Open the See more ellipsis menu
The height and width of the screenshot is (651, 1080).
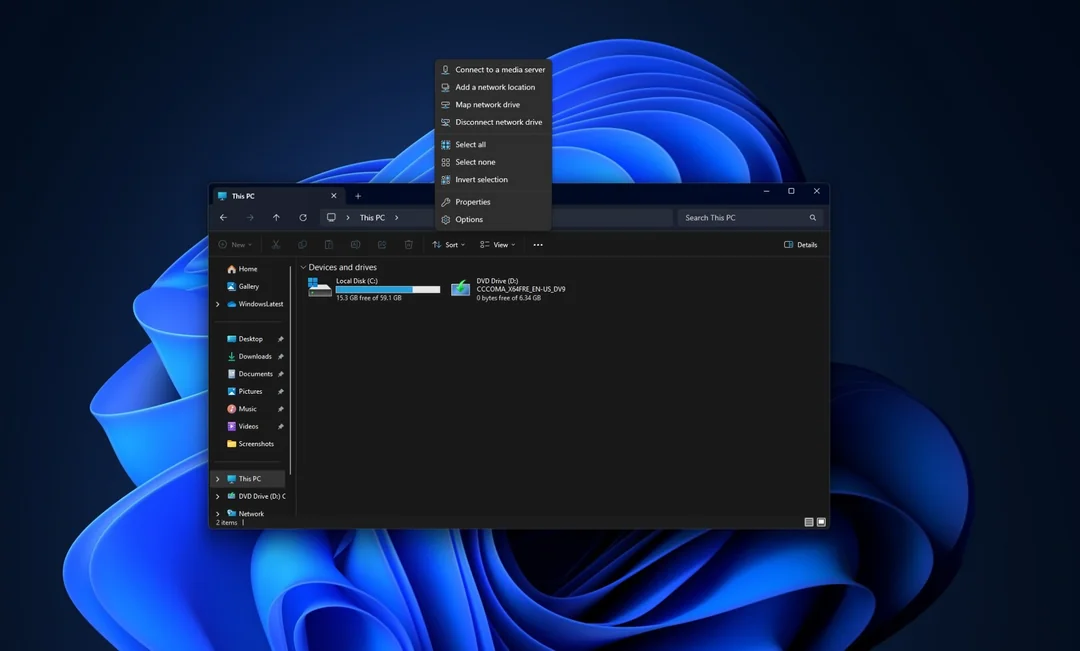pos(538,245)
